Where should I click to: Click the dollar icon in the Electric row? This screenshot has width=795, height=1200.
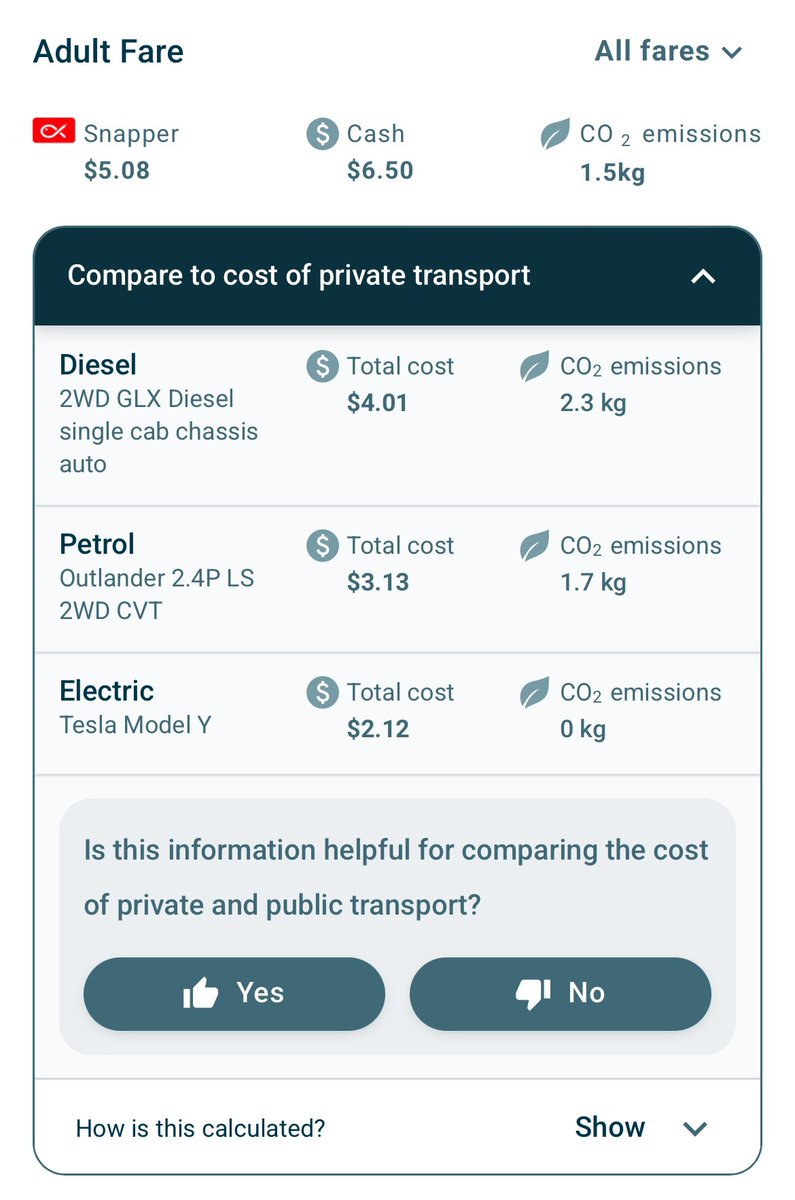322,692
